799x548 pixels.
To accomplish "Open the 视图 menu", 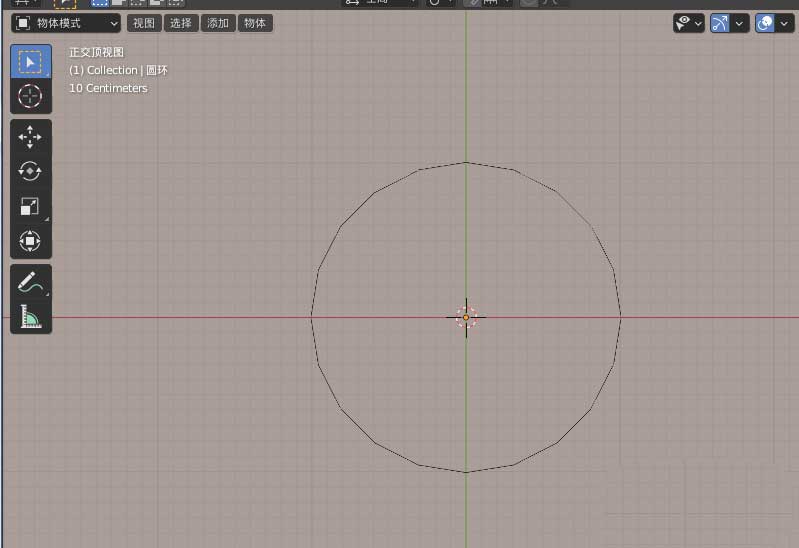I will pyautogui.click(x=144, y=23).
